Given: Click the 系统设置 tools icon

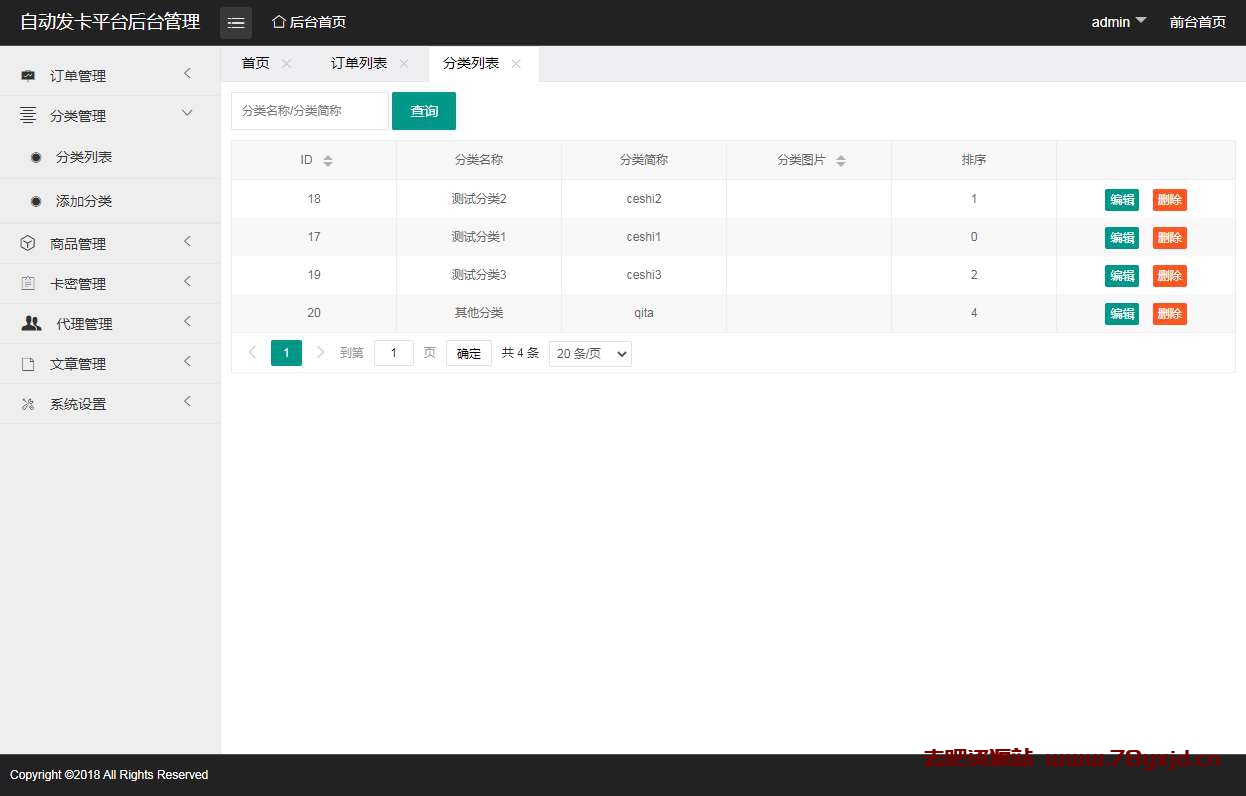Looking at the screenshot, I should (x=28, y=404).
